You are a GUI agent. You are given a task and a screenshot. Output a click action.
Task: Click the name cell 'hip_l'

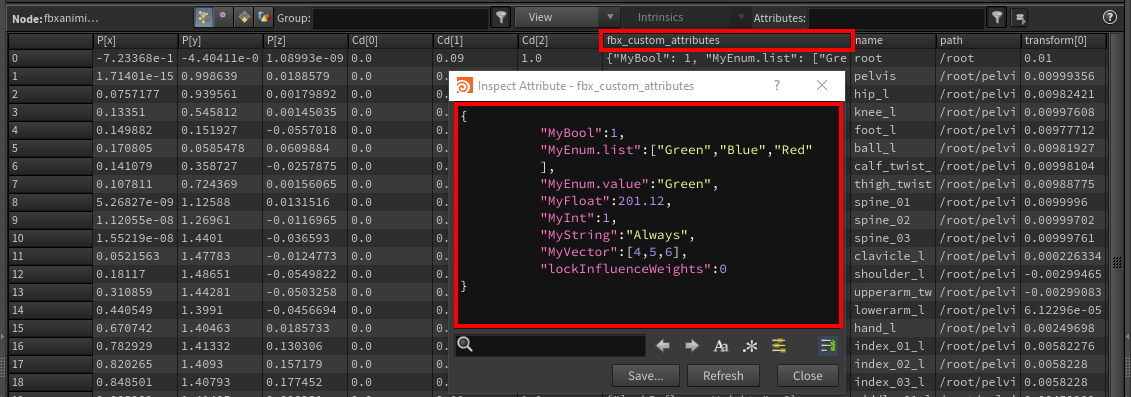893,94
